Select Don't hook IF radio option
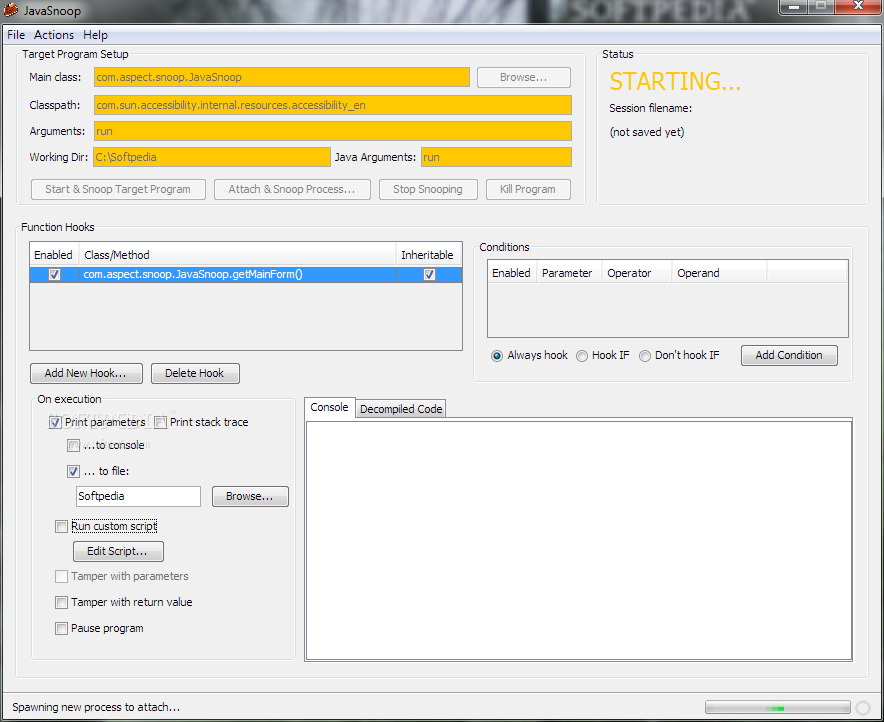Image resolution: width=884 pixels, height=722 pixels. [x=645, y=356]
